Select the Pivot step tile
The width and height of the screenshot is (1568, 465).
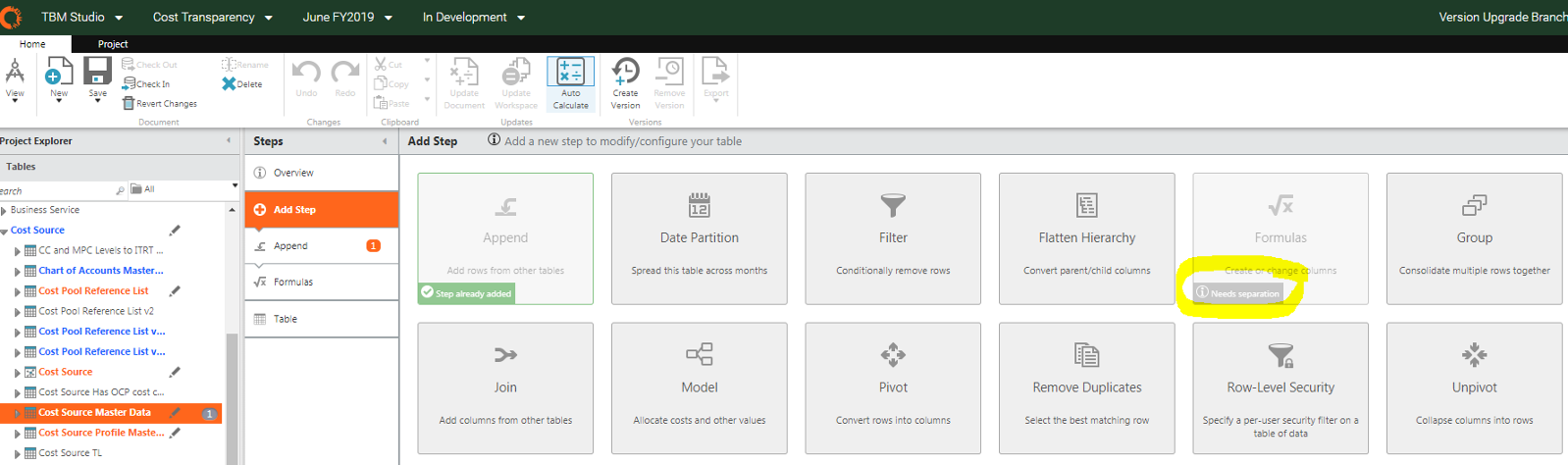(x=893, y=387)
